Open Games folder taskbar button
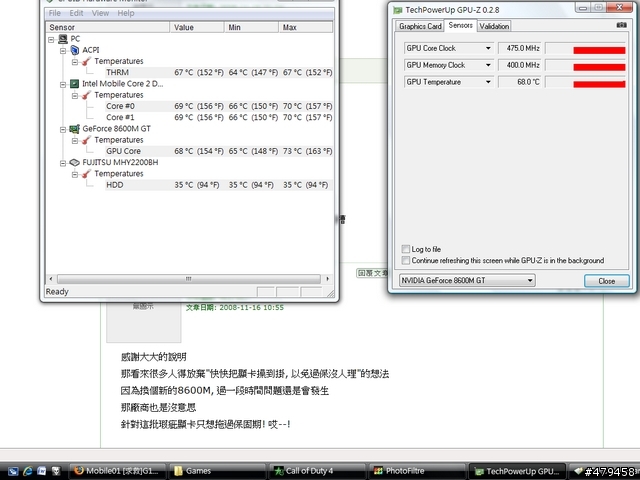The image size is (640, 480). click(218, 471)
